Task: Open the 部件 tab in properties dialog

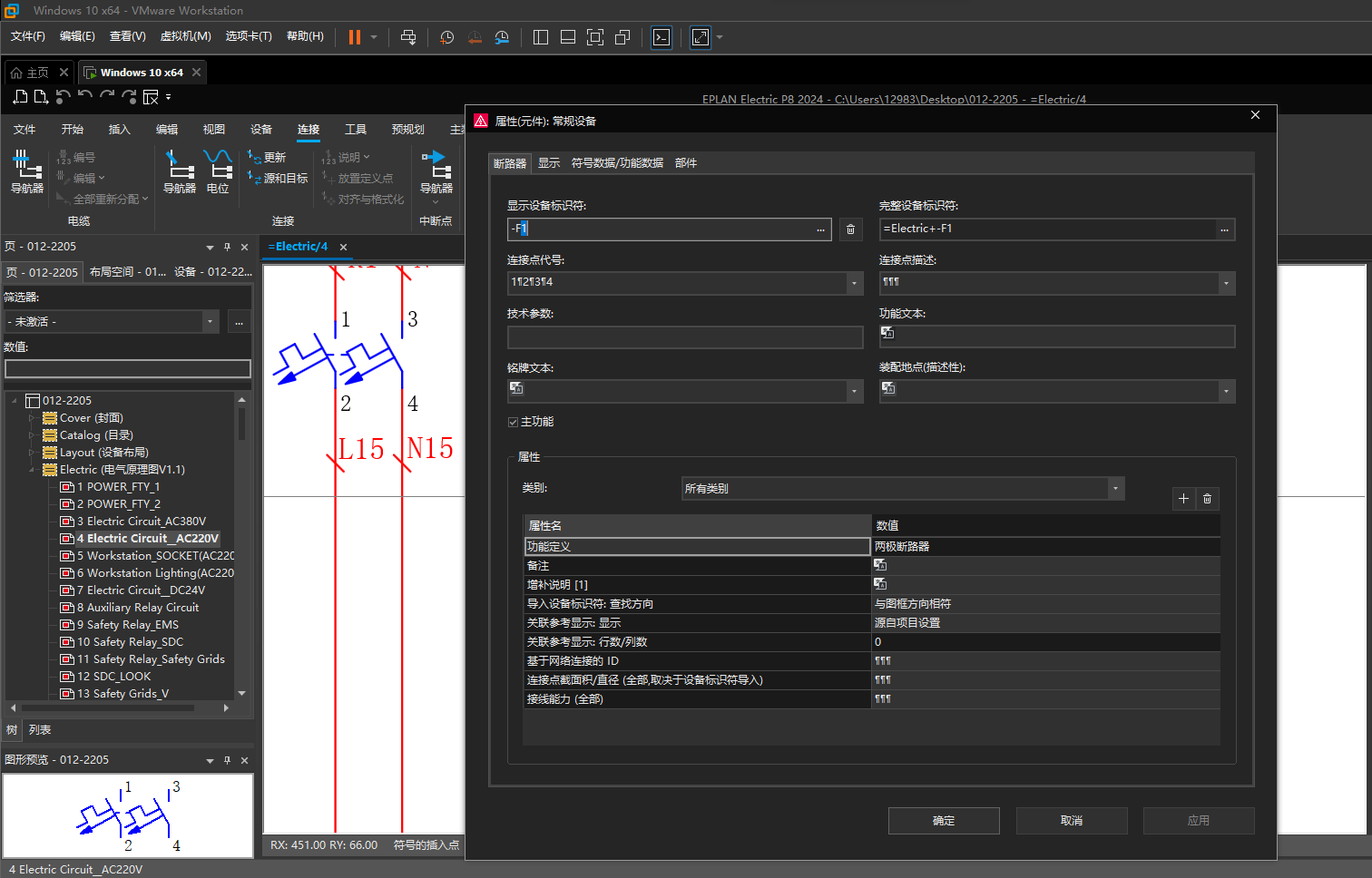Action: pyautogui.click(x=686, y=163)
